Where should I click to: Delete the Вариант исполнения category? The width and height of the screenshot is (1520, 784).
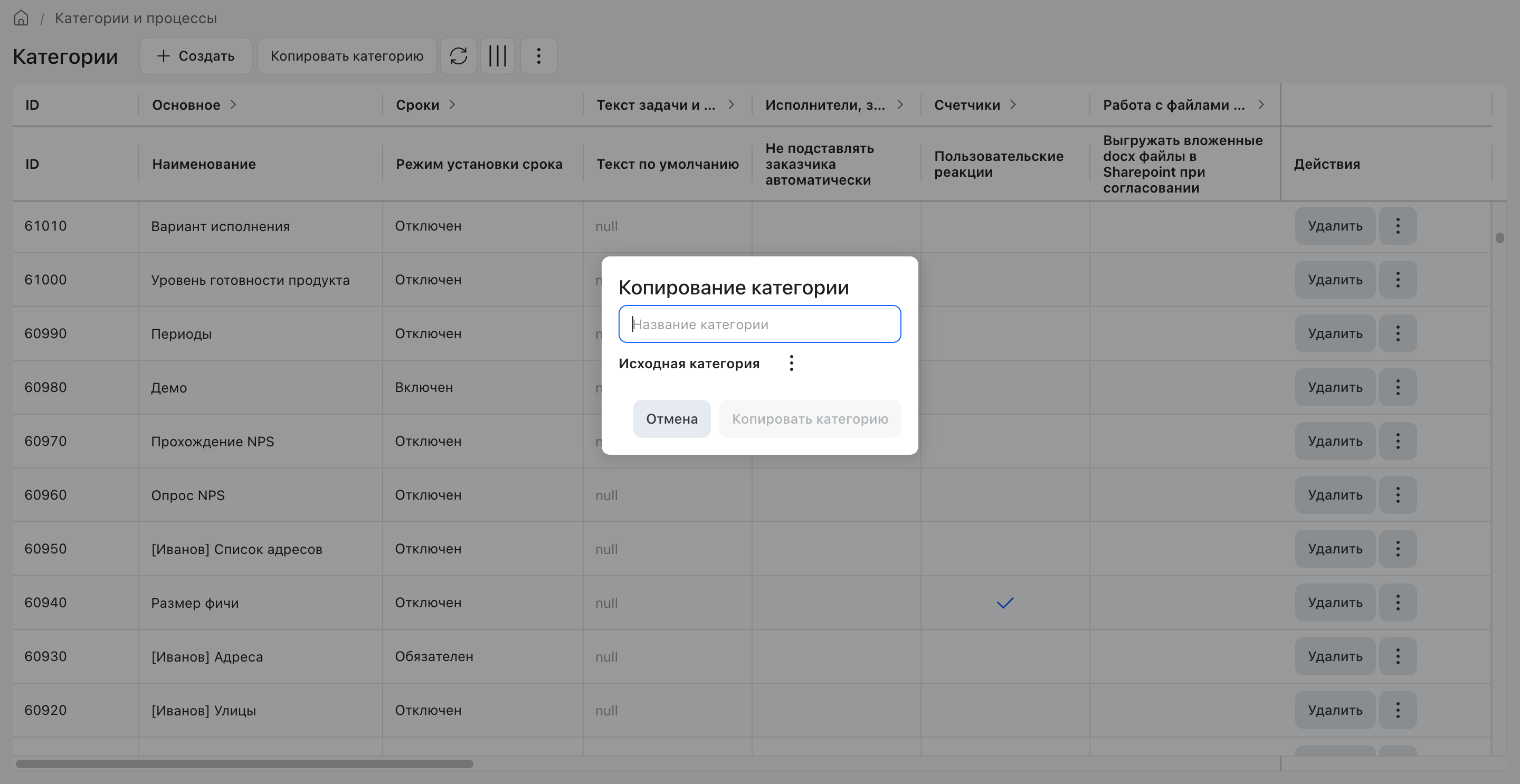tap(1335, 226)
